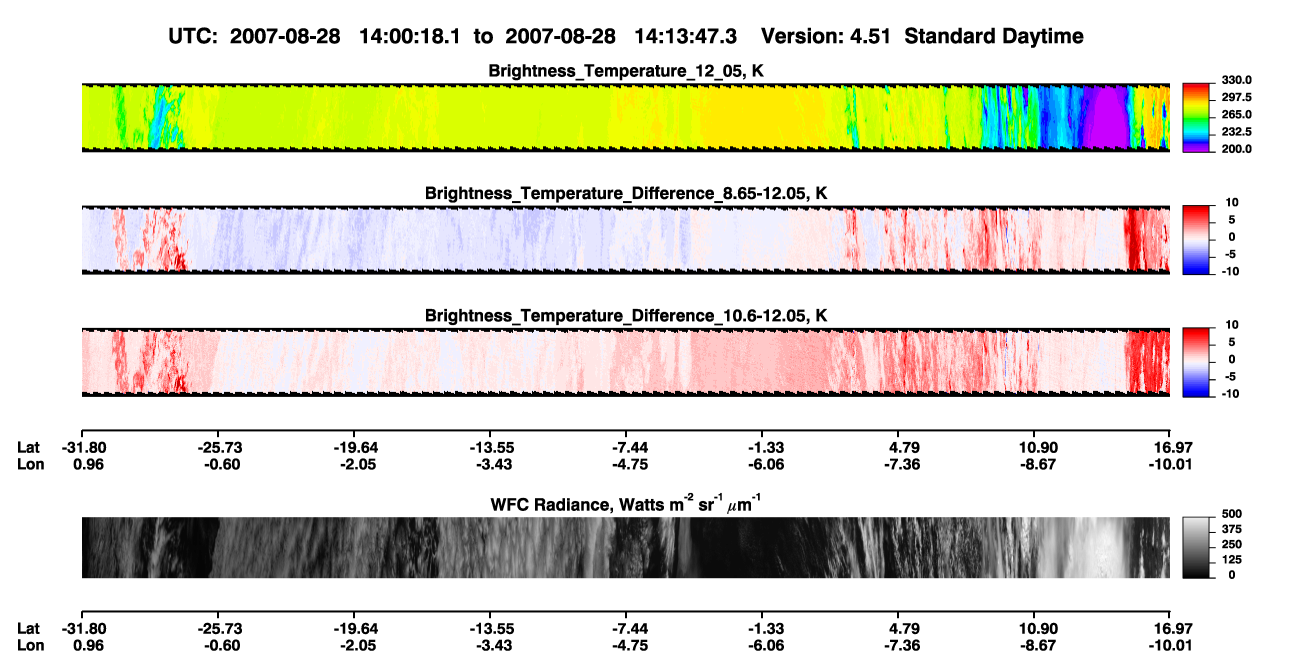Click the red-blue color bar beside the 10.6-12.05 panel
The image size is (1300, 667).
[x=1196, y=362]
